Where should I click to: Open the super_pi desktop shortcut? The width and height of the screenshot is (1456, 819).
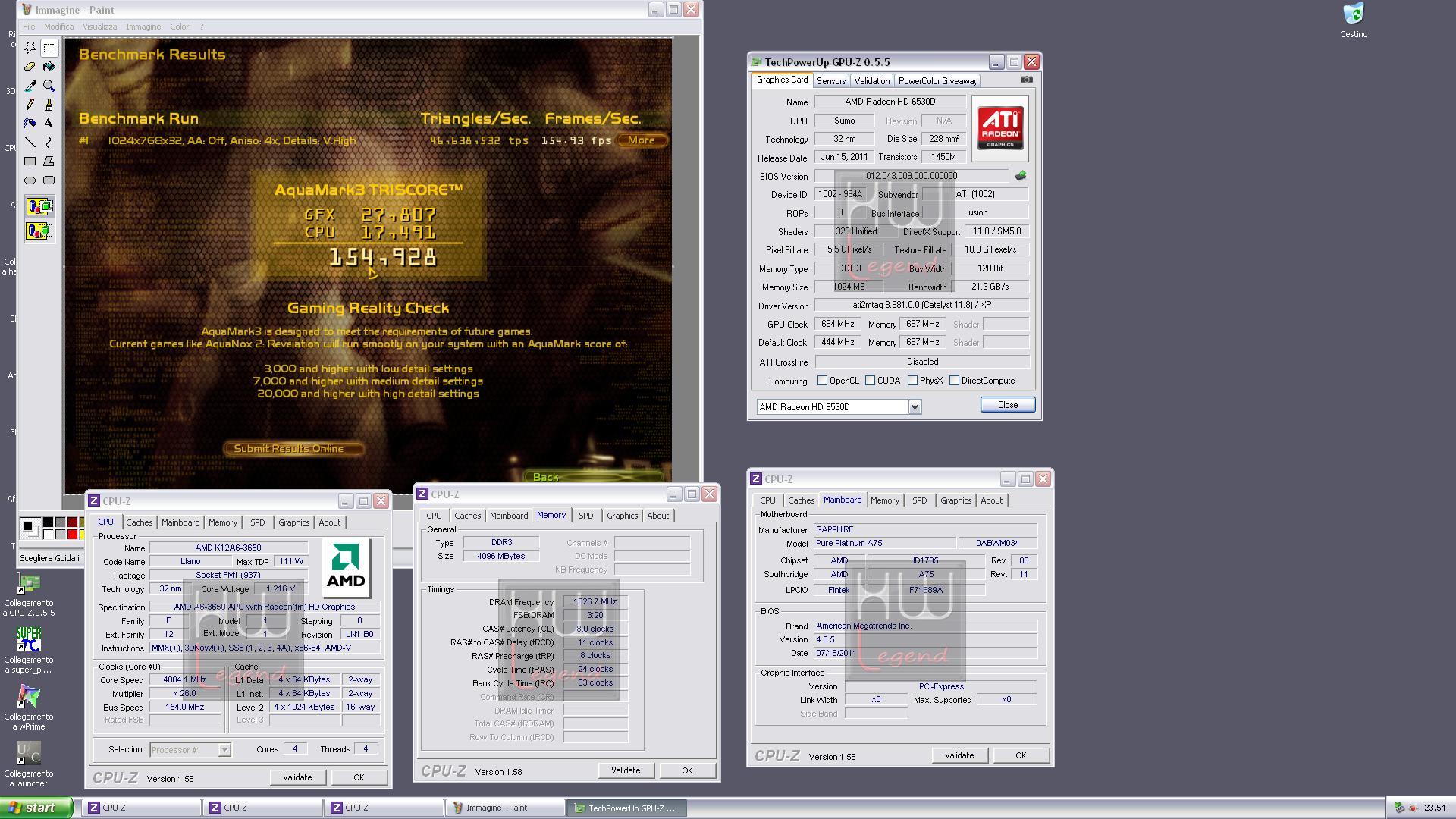29,650
